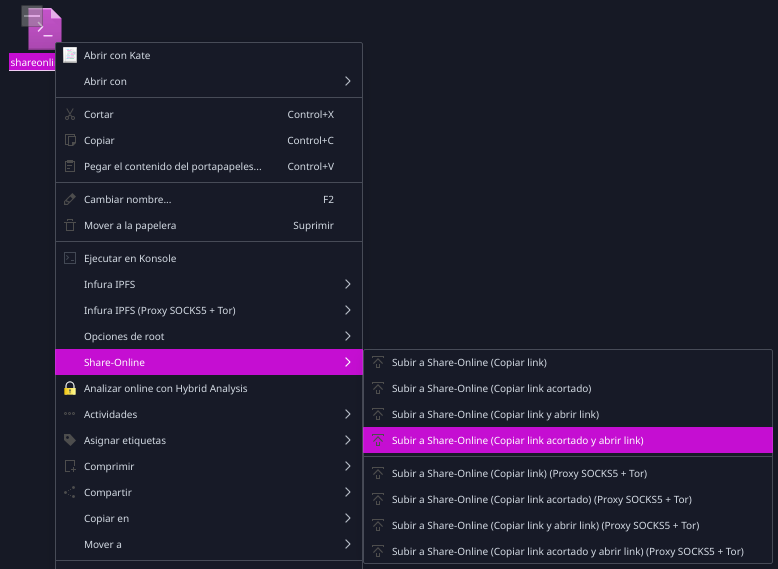Open Infura IPFS (Proxy SOCKS5 + Tor) entry
The width and height of the screenshot is (778, 569).
(x=209, y=311)
